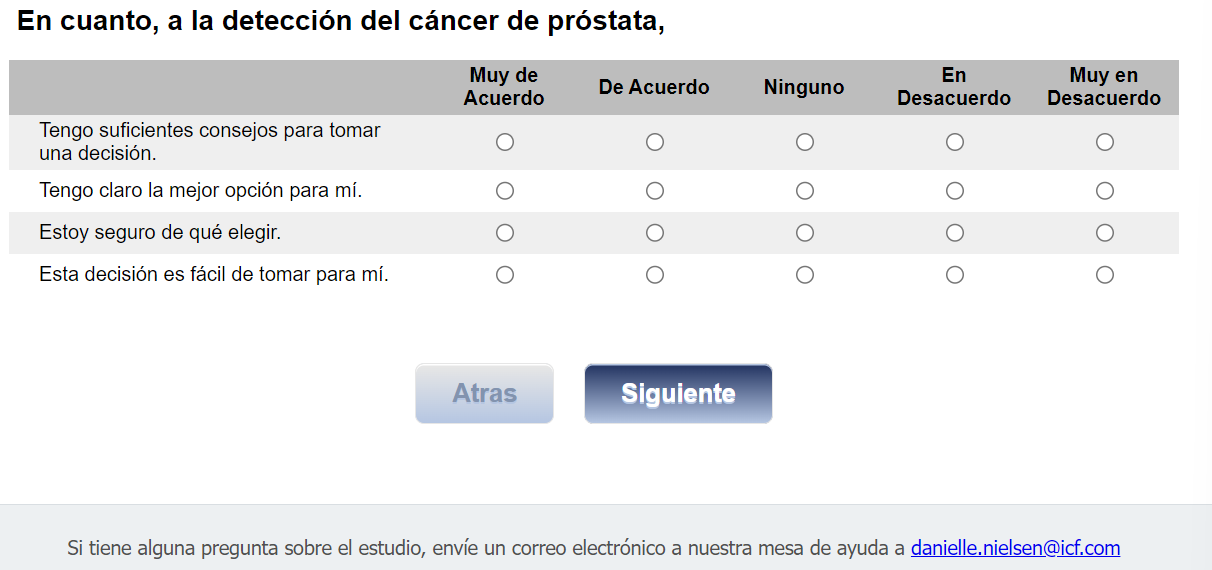Select Muy de Acuerdo for suficientes consejos
Screen dimensions: 1212x570
[505, 142]
